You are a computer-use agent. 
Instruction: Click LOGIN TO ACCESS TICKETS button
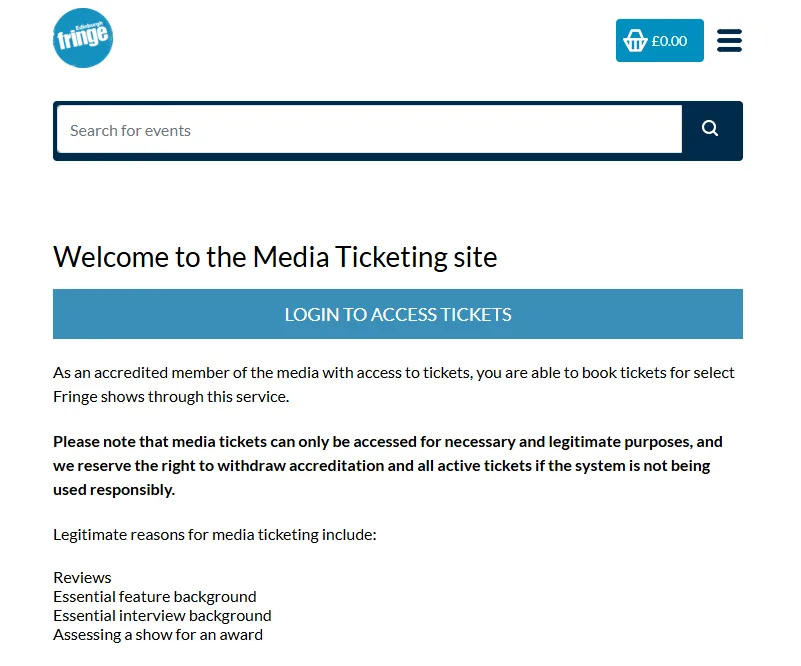pyautogui.click(x=398, y=314)
